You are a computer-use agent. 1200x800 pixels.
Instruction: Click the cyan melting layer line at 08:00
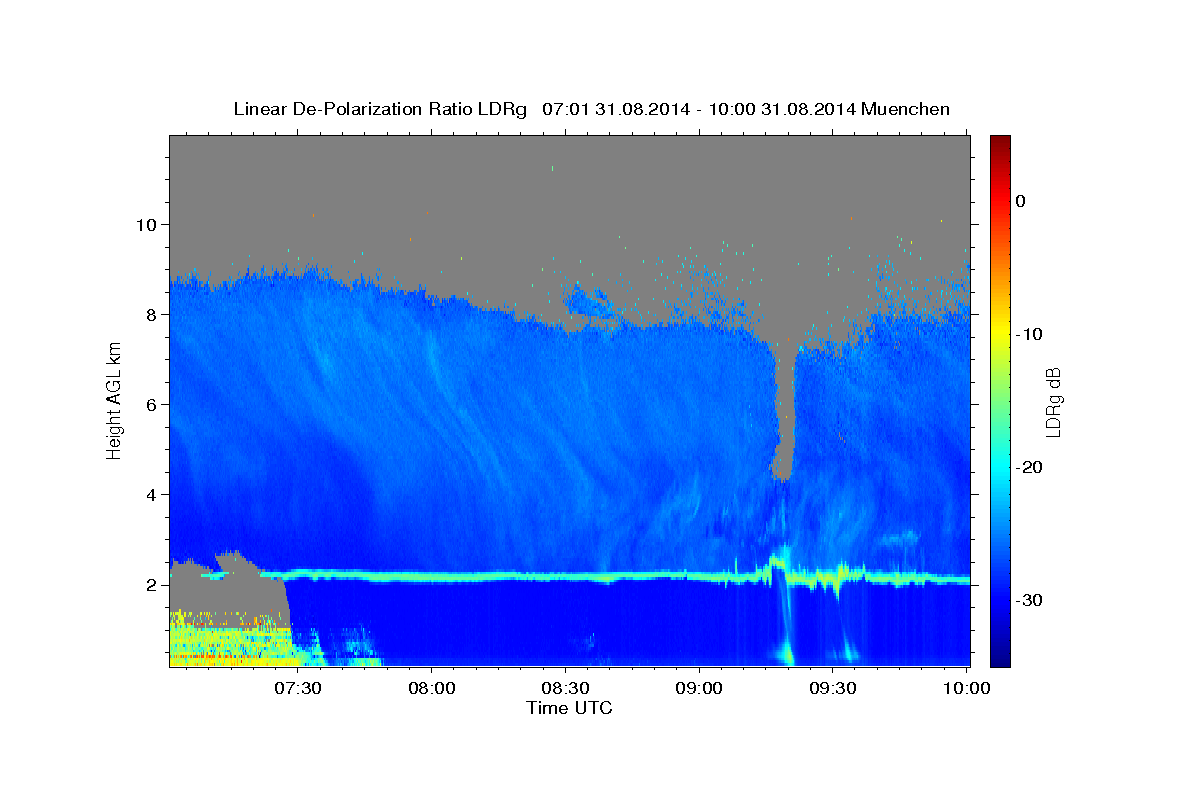point(432,577)
